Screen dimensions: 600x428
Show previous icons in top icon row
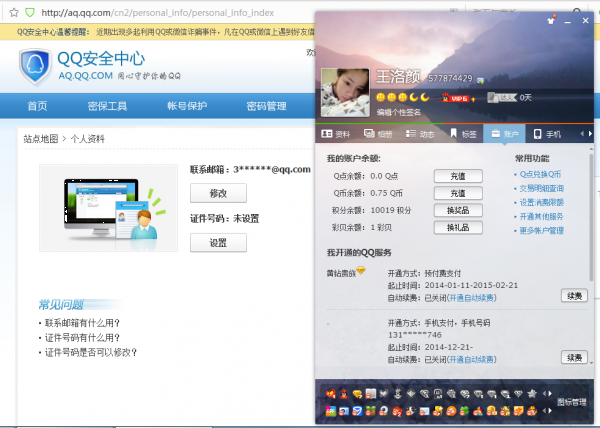(544, 394)
